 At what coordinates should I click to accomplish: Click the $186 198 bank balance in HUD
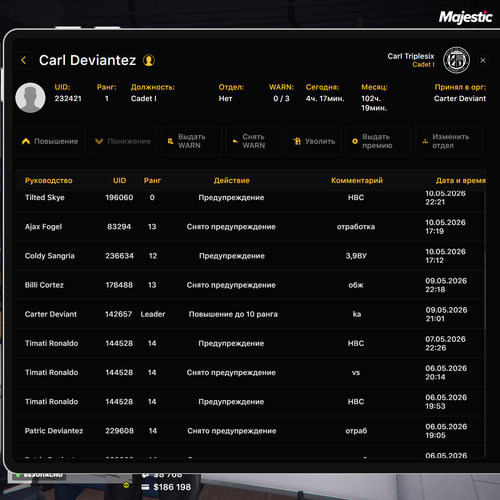(172, 487)
